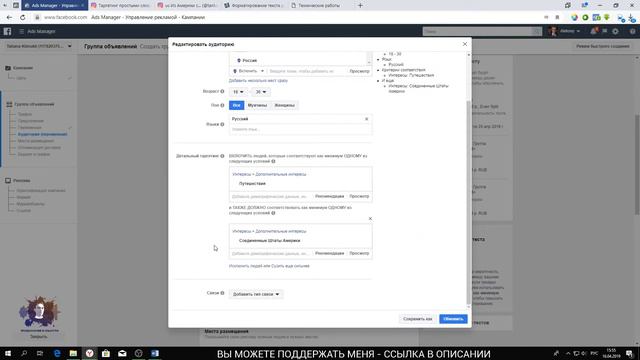
Task: Remove the second targeting condition block
Action: tap(370, 219)
